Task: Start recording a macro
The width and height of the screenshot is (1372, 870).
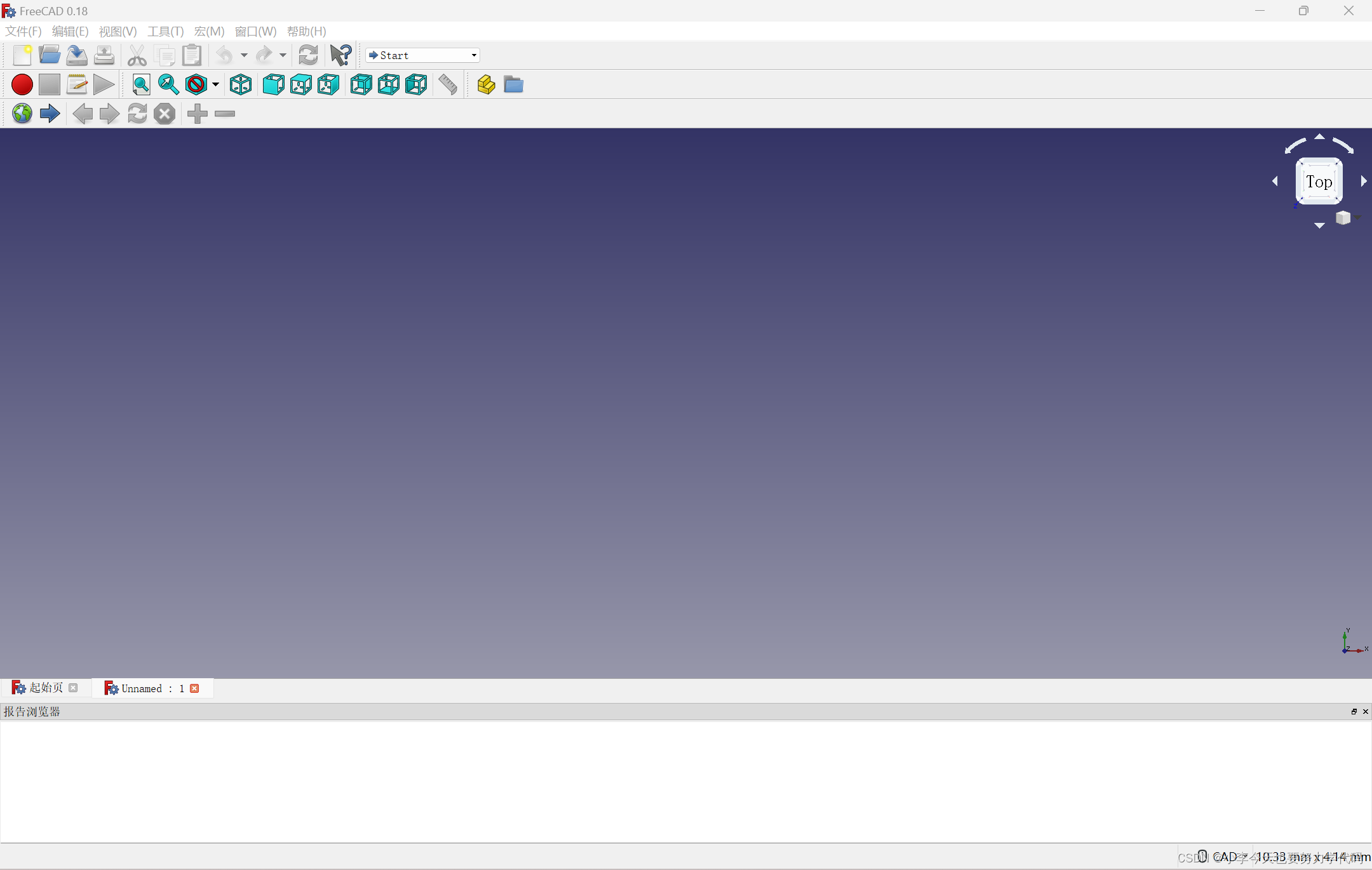Action: [x=22, y=84]
